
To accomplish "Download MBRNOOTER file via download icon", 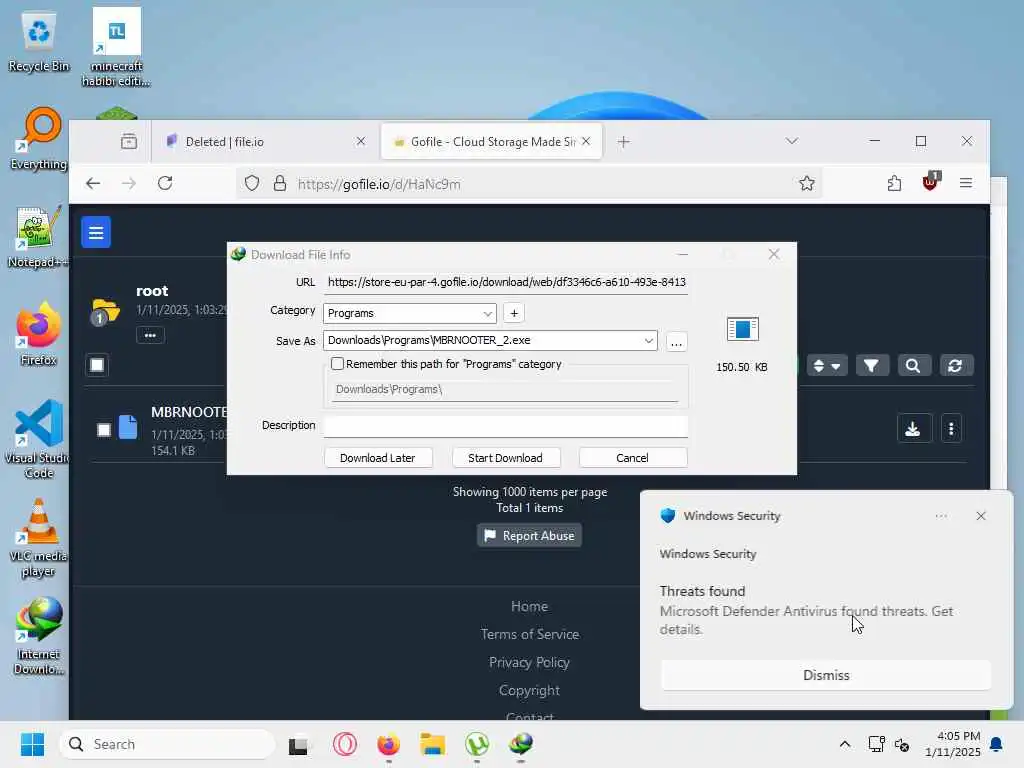I will 913,428.
